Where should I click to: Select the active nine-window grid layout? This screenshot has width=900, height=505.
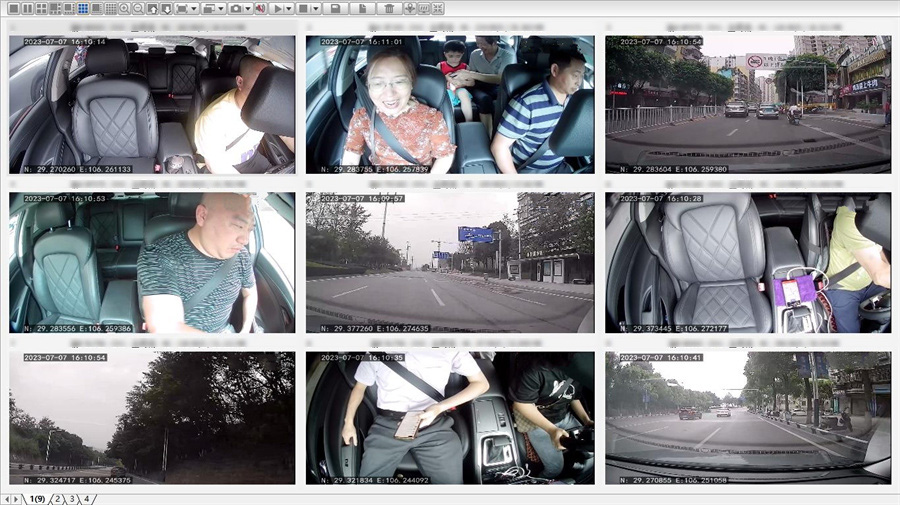(83, 8)
